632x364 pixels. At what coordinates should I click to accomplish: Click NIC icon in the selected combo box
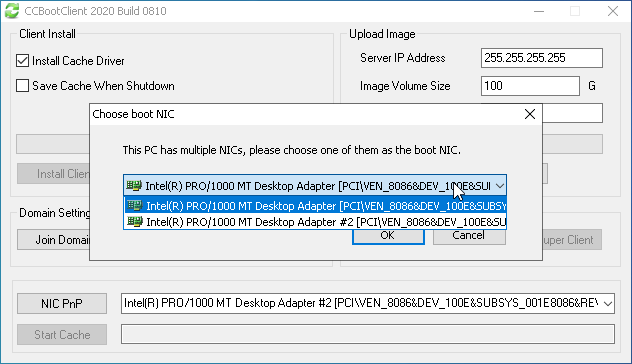[134, 185]
